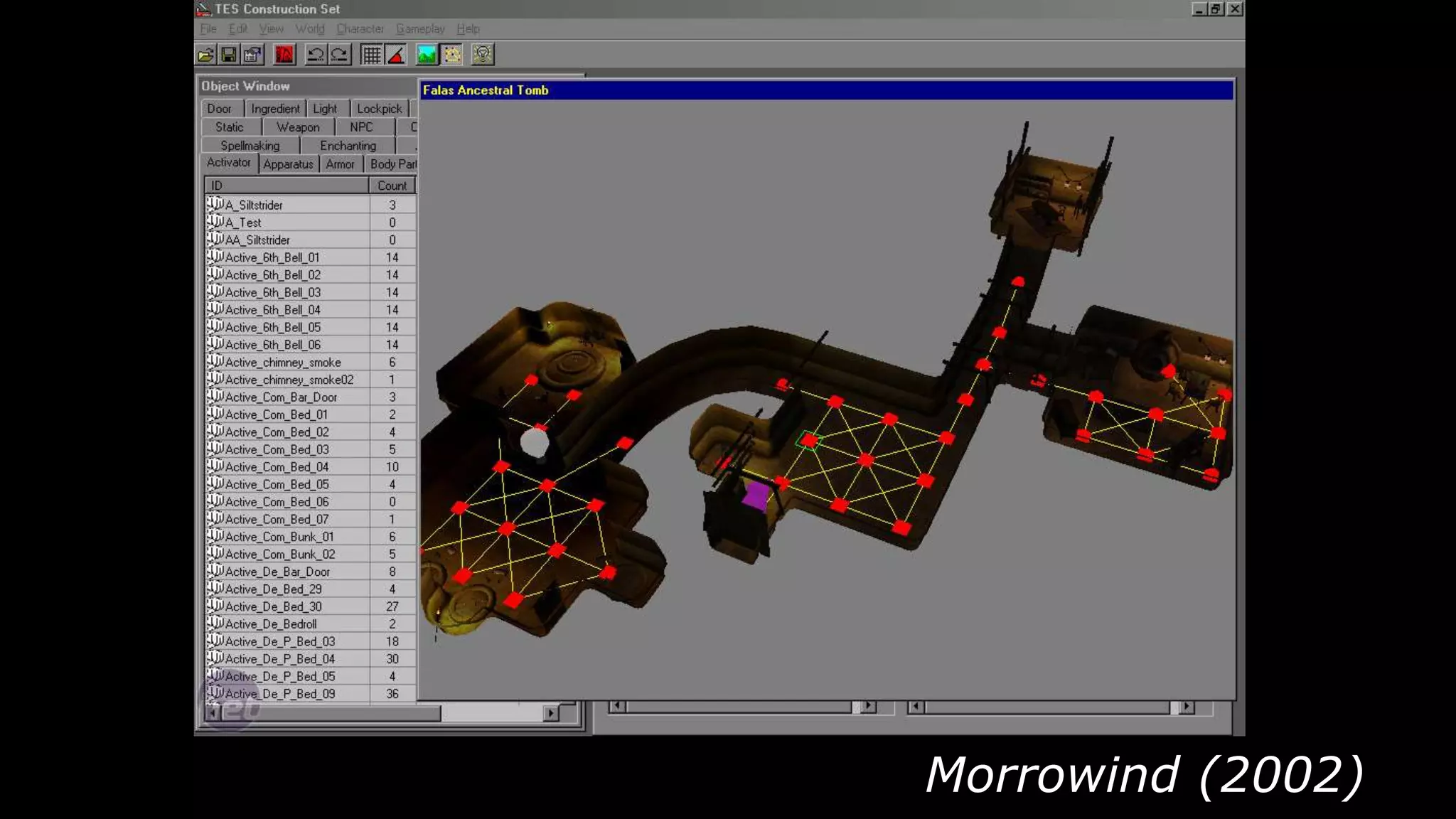Click the redo arrow icon
Image resolution: width=1456 pixels, height=819 pixels.
point(340,55)
